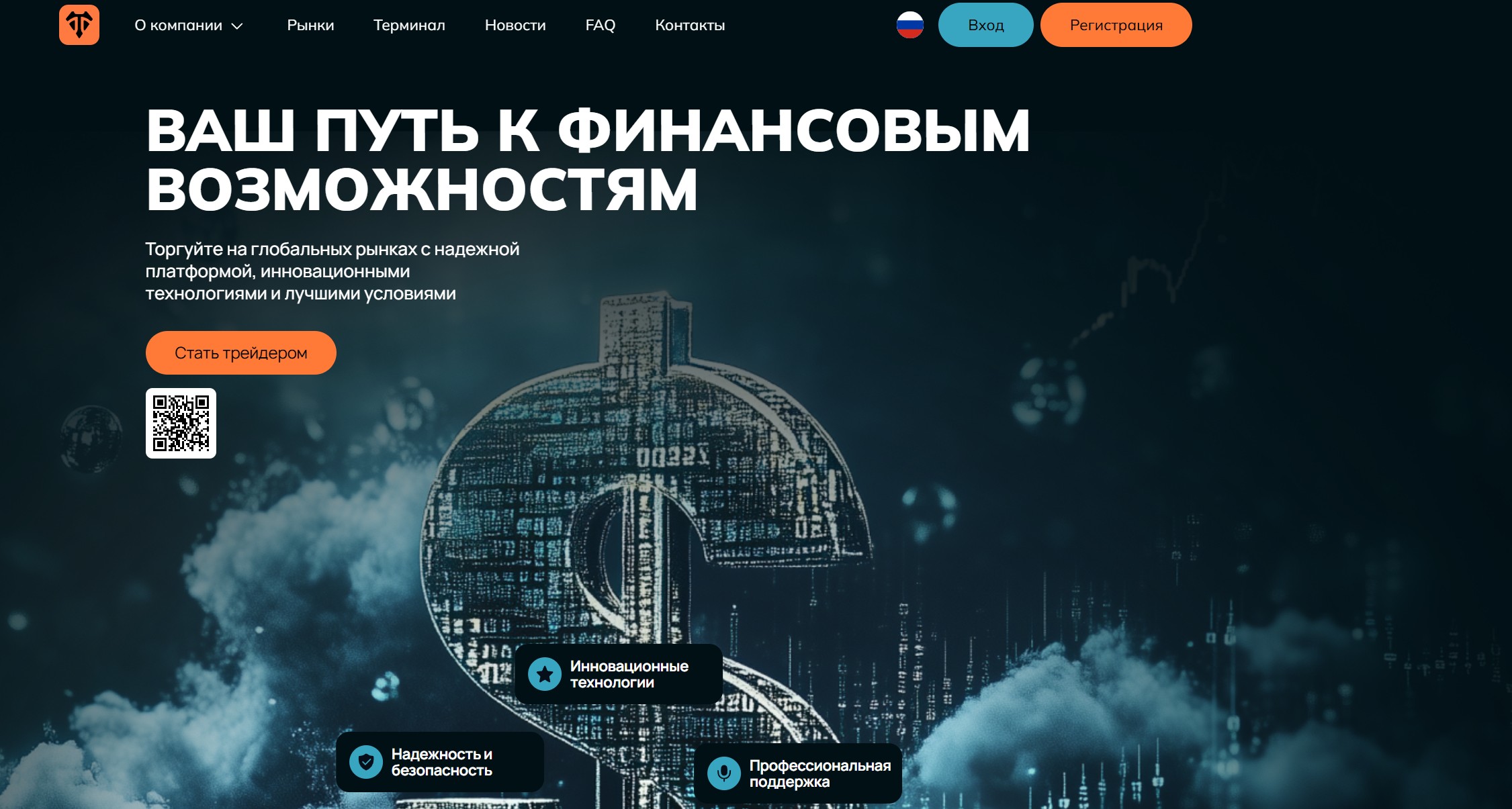
Task: Open the О компании menu
Action: point(178,26)
